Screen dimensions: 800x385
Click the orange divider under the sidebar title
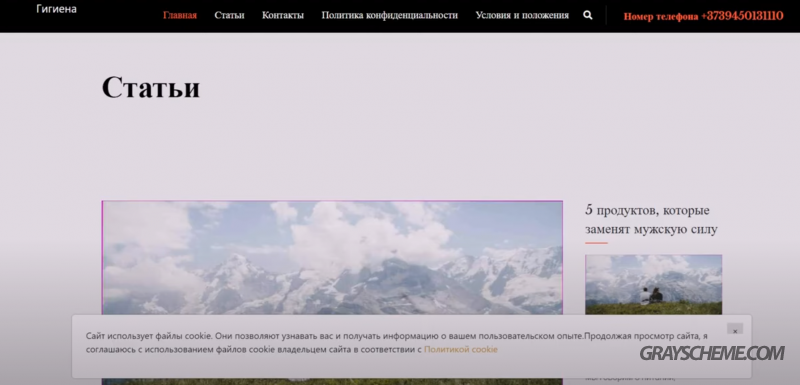596,243
